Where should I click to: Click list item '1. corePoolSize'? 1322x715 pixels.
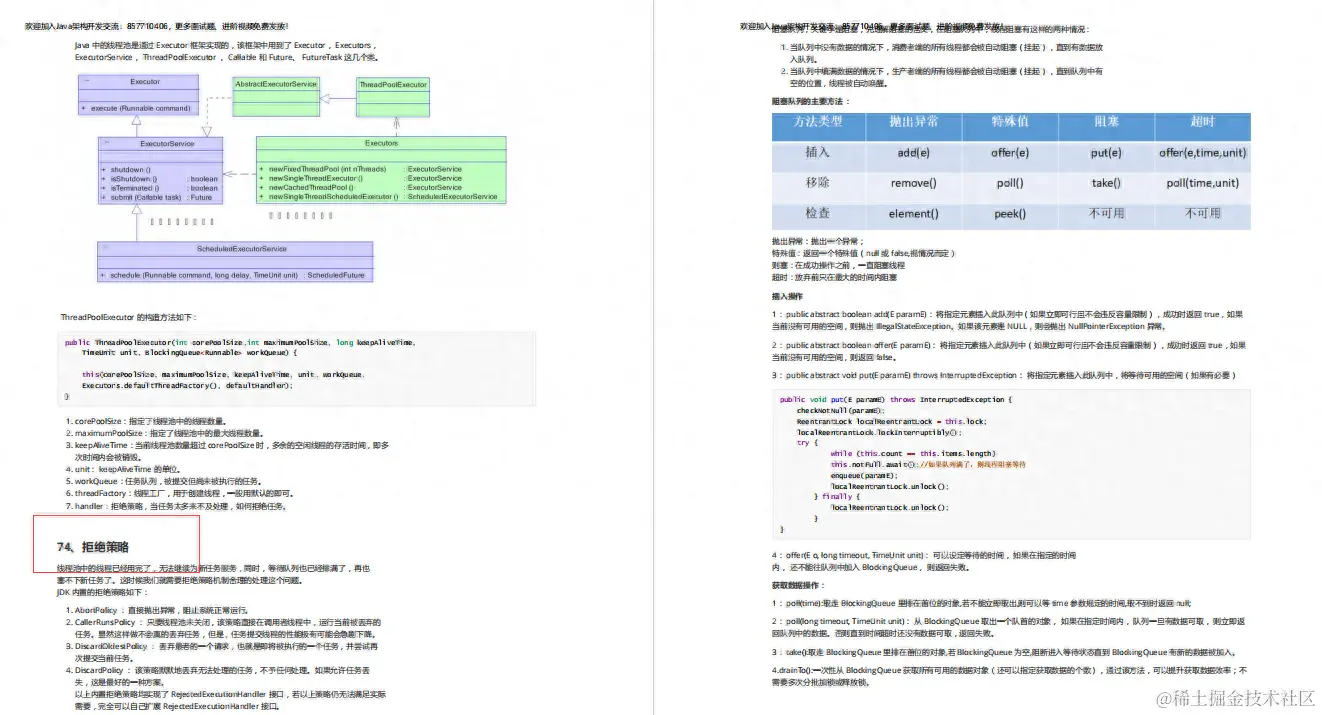pyautogui.click(x=147, y=421)
